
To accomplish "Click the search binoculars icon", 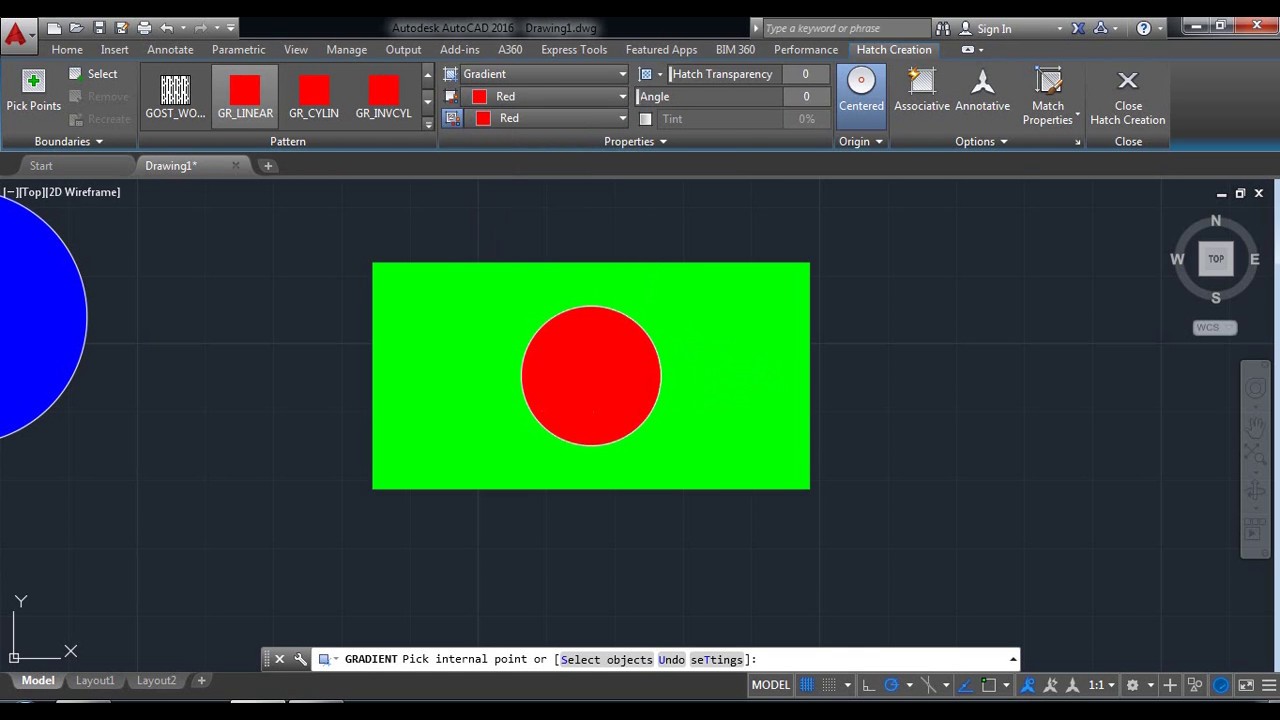I will click(x=943, y=28).
